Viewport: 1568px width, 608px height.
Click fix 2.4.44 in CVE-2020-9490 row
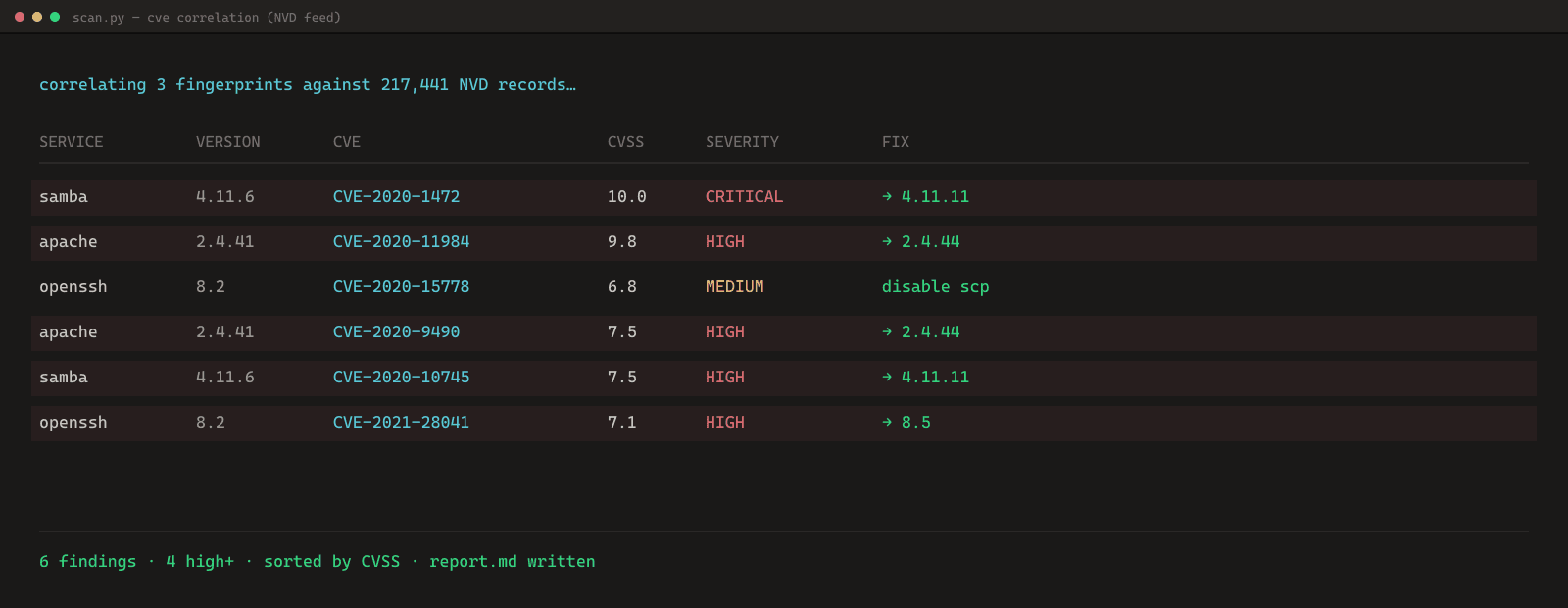point(921,332)
